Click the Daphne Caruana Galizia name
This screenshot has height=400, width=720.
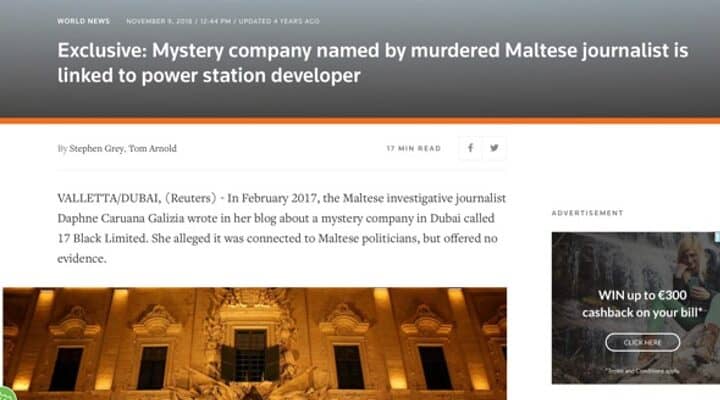(120, 218)
